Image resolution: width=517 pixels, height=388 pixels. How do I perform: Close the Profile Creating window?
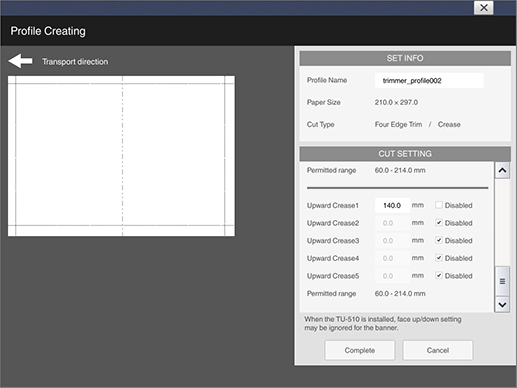(484, 7)
